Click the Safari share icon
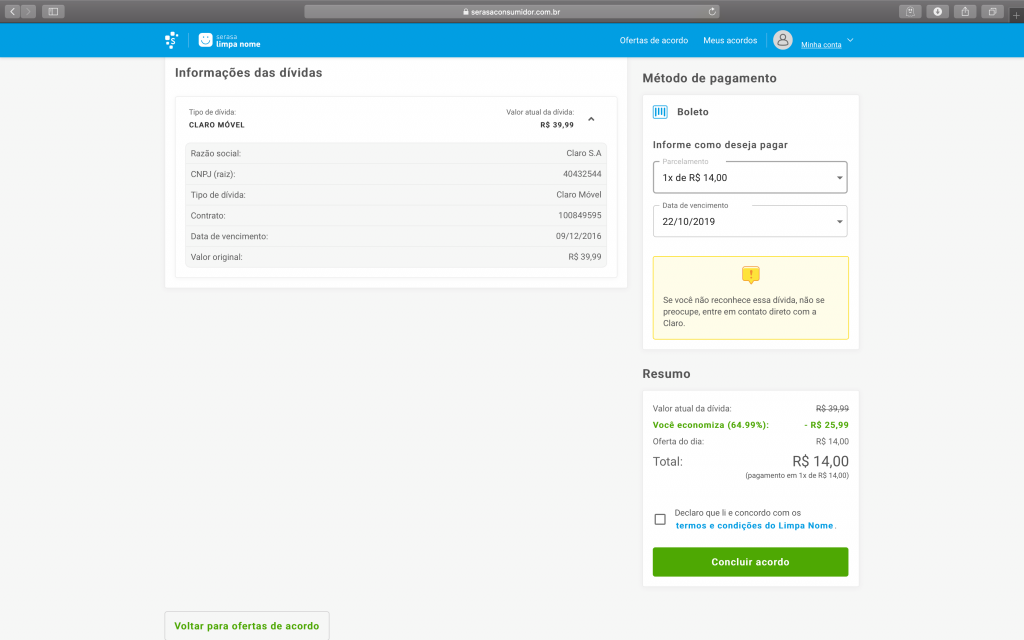1024x640 pixels. pos(965,11)
